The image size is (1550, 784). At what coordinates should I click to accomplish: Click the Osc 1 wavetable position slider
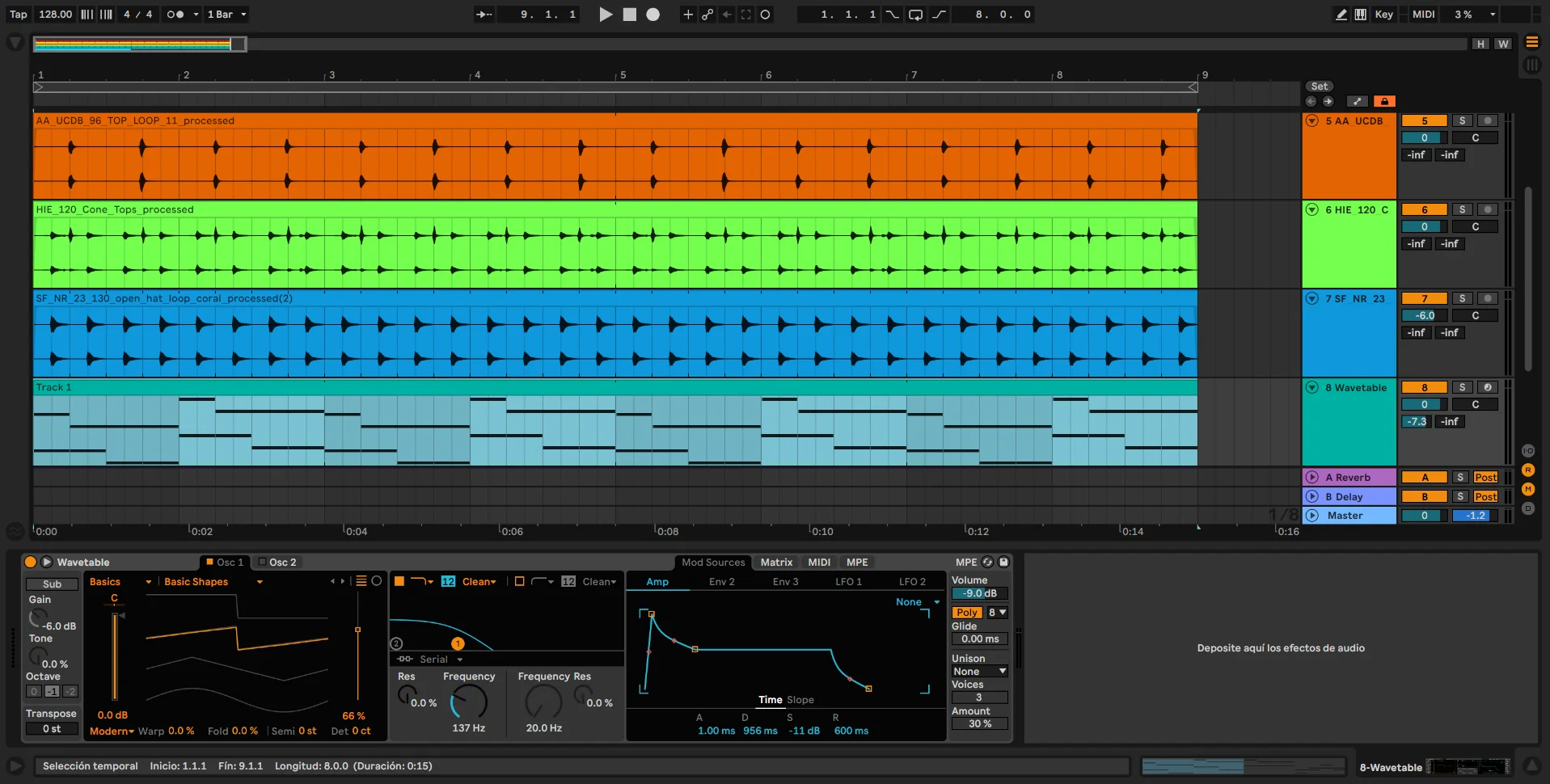tap(357, 647)
